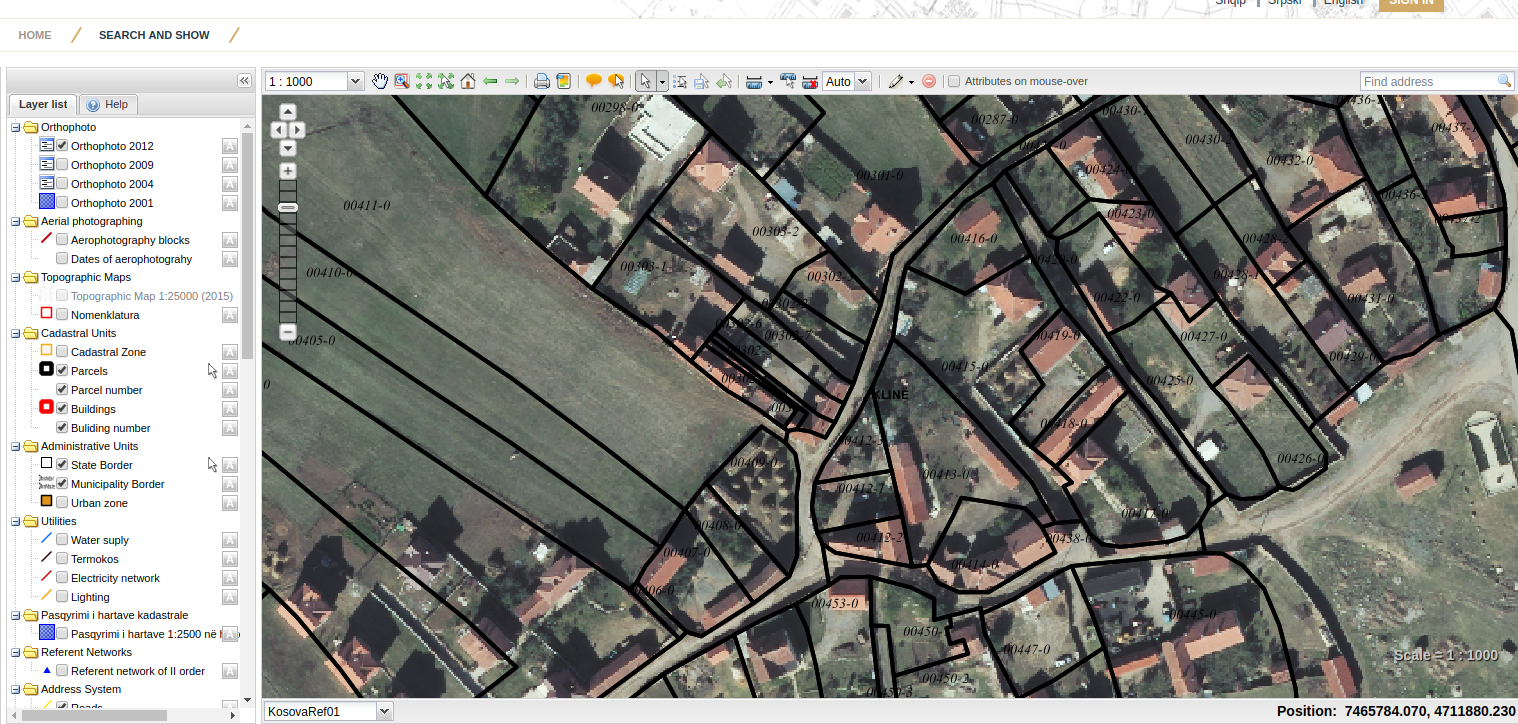The image size is (1518, 724).
Task: Go forward to next map view
Action: click(x=512, y=81)
